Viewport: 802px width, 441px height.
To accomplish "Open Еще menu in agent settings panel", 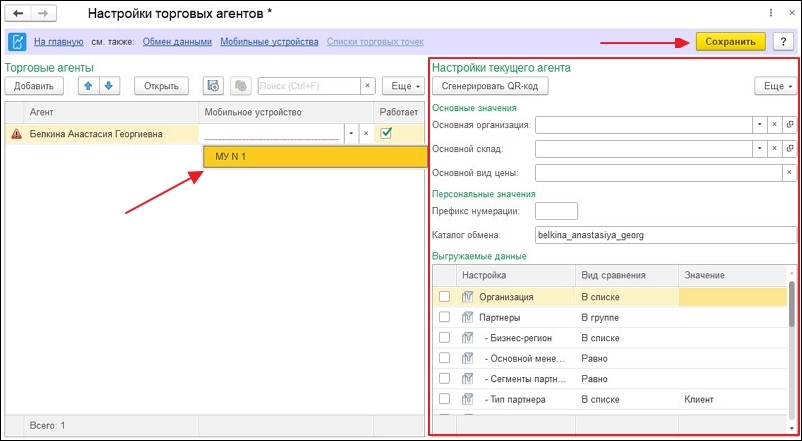I will coord(773,86).
